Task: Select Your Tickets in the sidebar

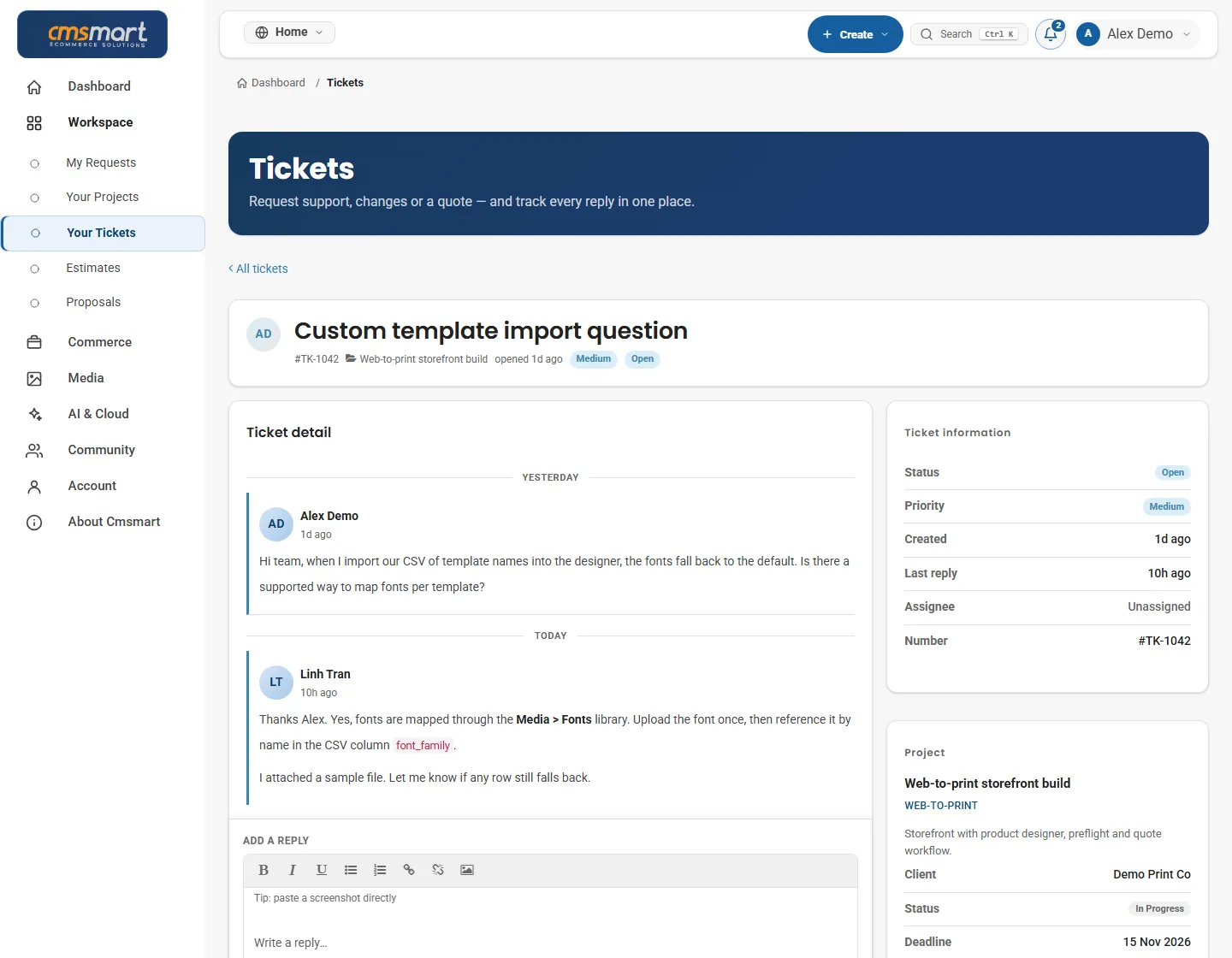Action: (104, 233)
